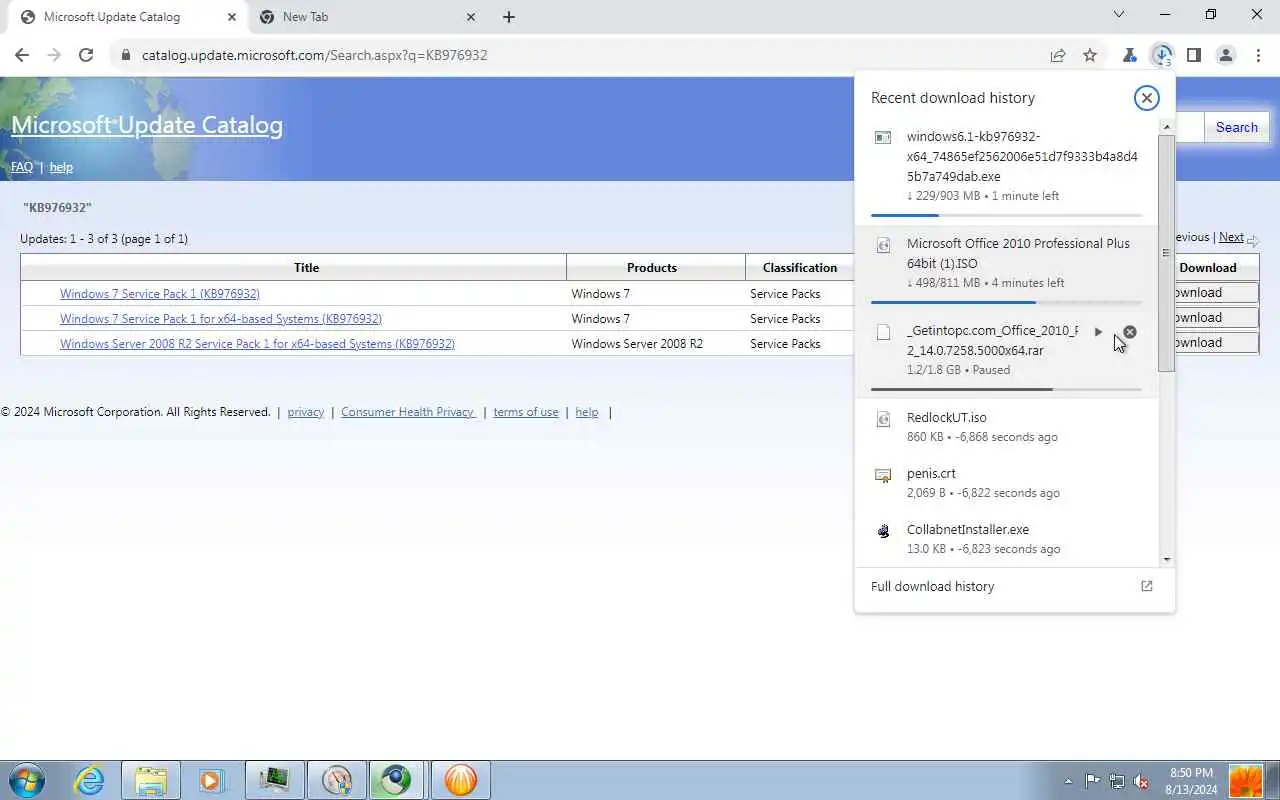Switch to the New Tab tab
This screenshot has width=1280, height=800.
coord(368,17)
